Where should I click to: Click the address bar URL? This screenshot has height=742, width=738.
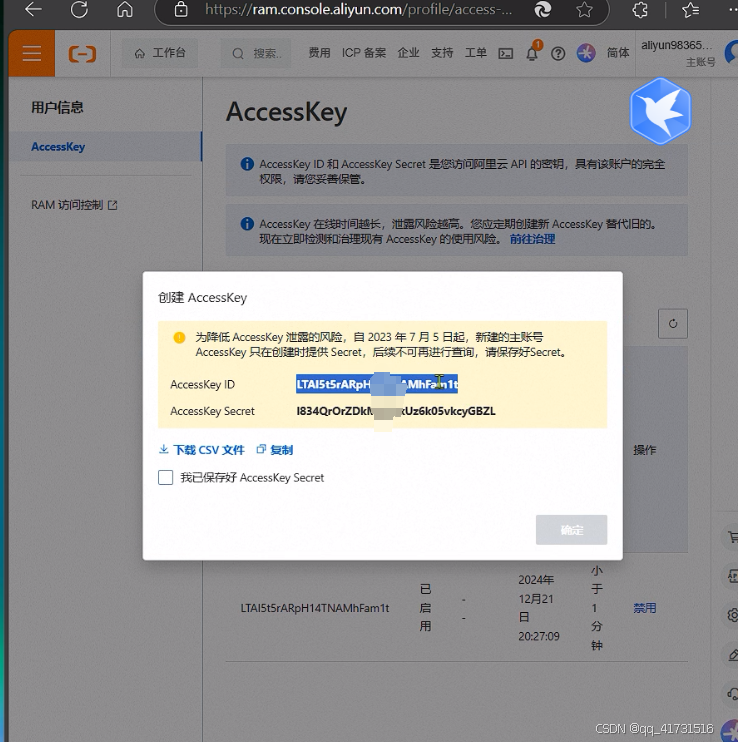tap(358, 9)
